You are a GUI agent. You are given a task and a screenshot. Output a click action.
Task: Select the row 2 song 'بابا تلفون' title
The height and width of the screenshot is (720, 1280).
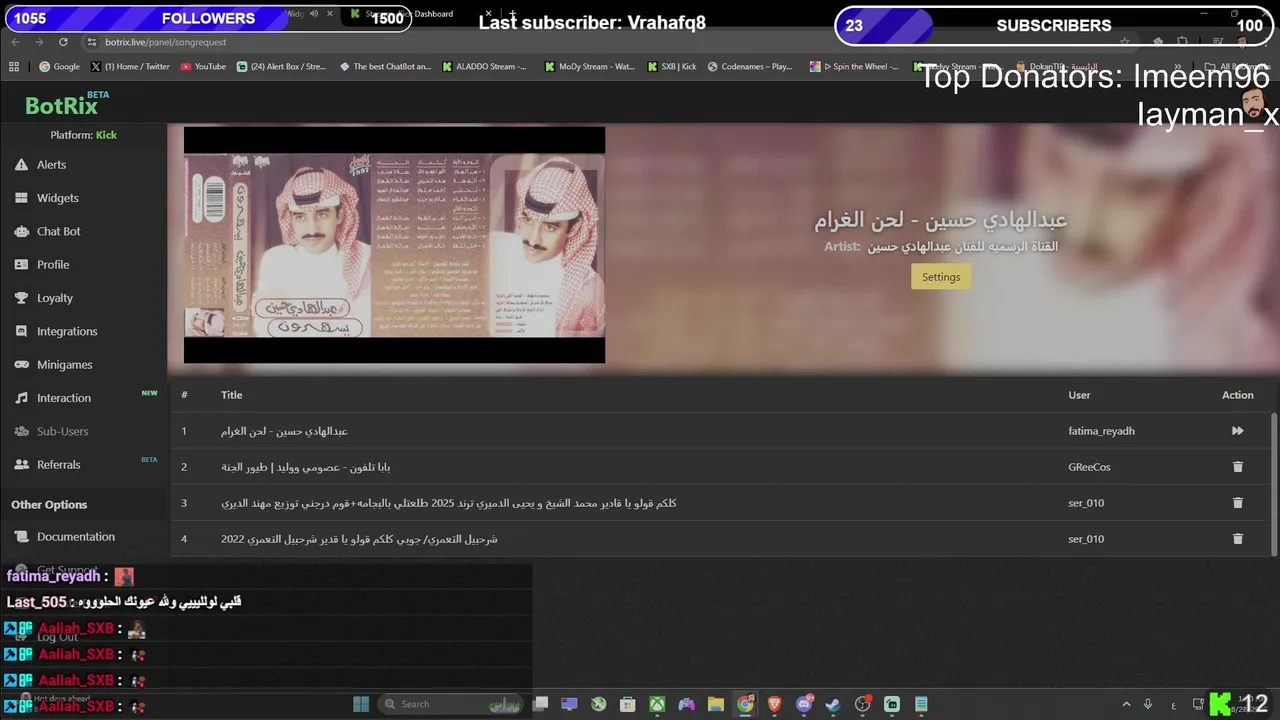tap(306, 467)
